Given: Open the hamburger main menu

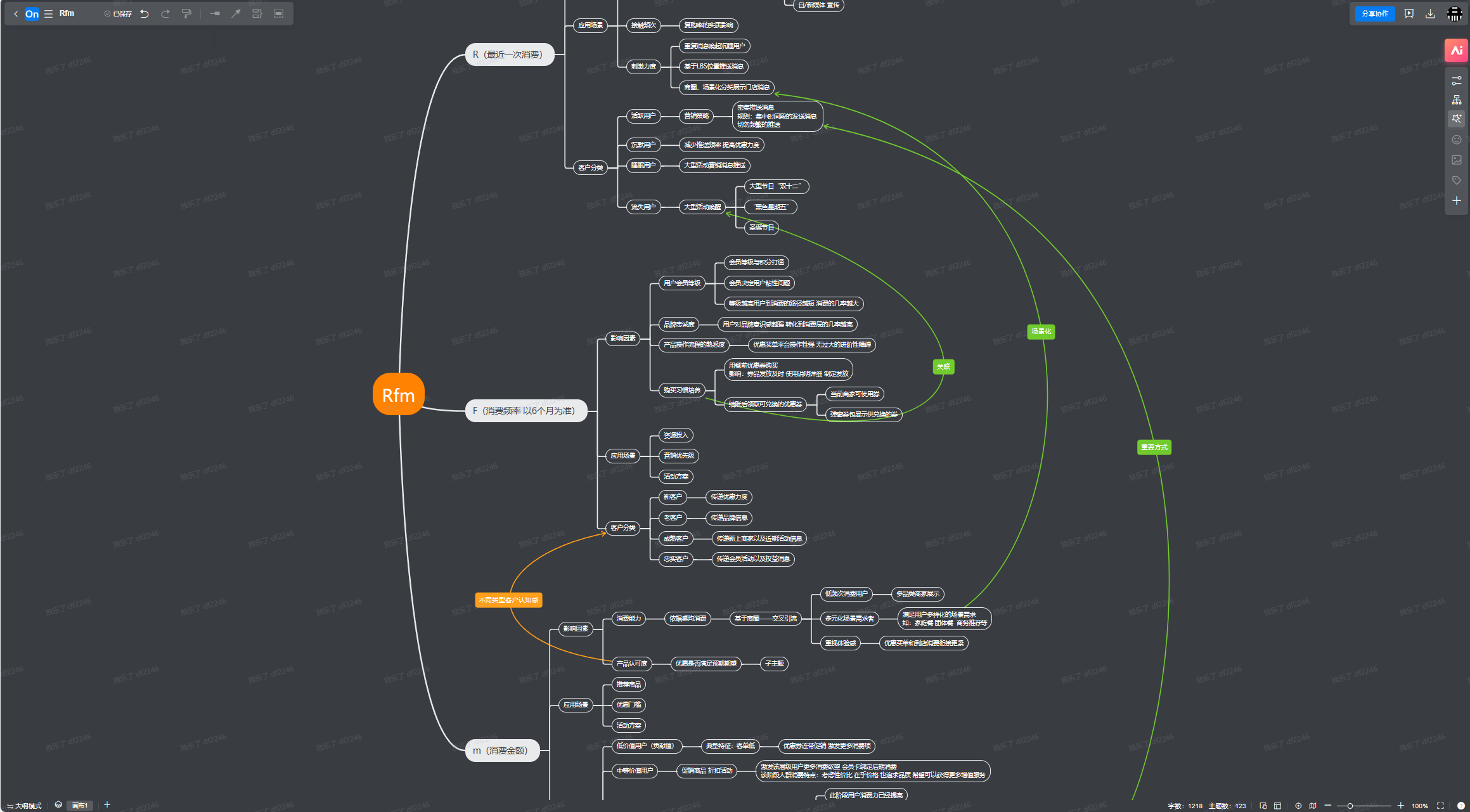Looking at the screenshot, I should [48, 13].
